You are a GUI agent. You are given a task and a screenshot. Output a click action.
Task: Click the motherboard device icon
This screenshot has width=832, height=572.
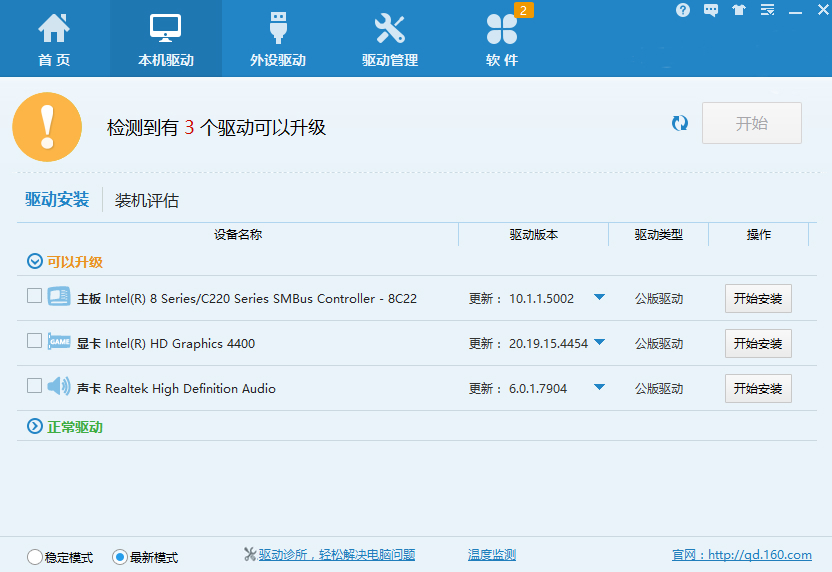[x=58, y=296]
